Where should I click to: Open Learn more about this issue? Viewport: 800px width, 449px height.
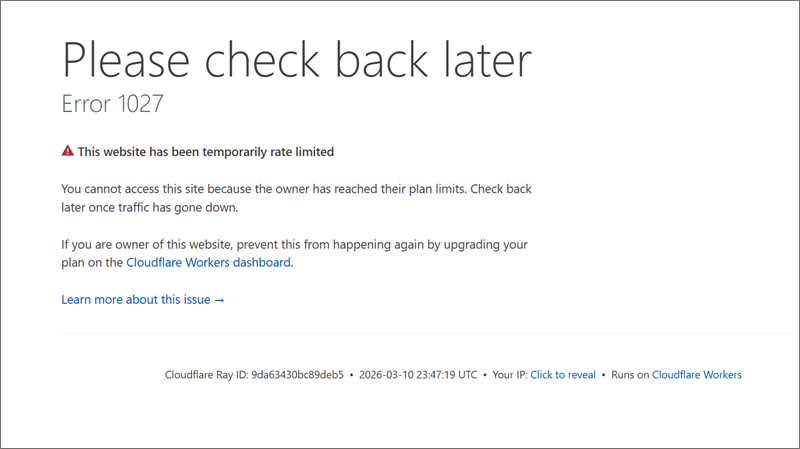click(x=136, y=299)
